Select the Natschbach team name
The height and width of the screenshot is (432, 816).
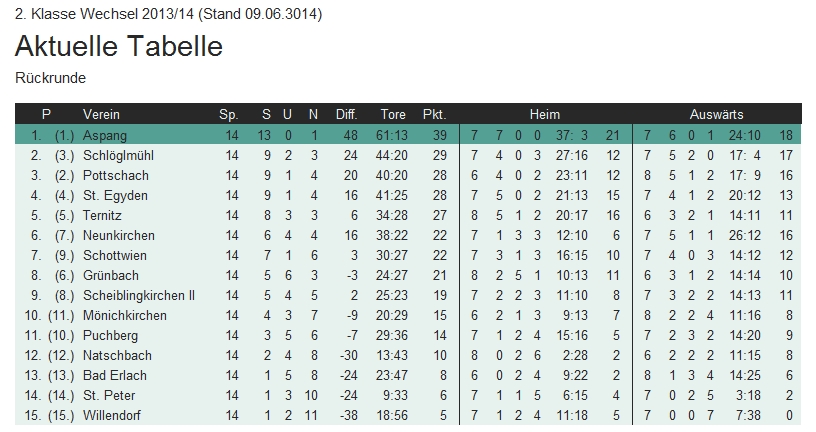[x=116, y=355]
